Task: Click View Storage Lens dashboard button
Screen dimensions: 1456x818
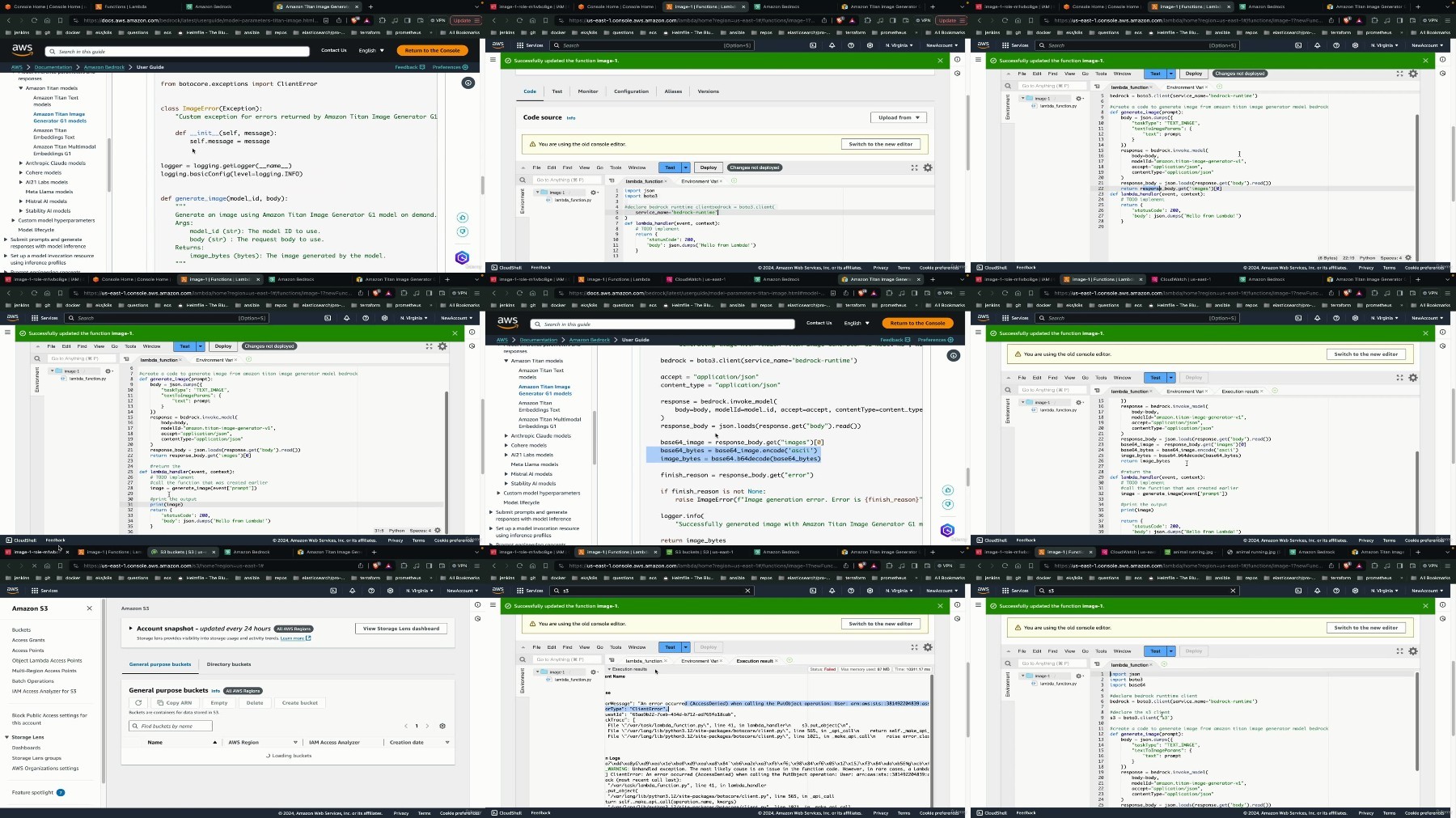Action: point(401,629)
